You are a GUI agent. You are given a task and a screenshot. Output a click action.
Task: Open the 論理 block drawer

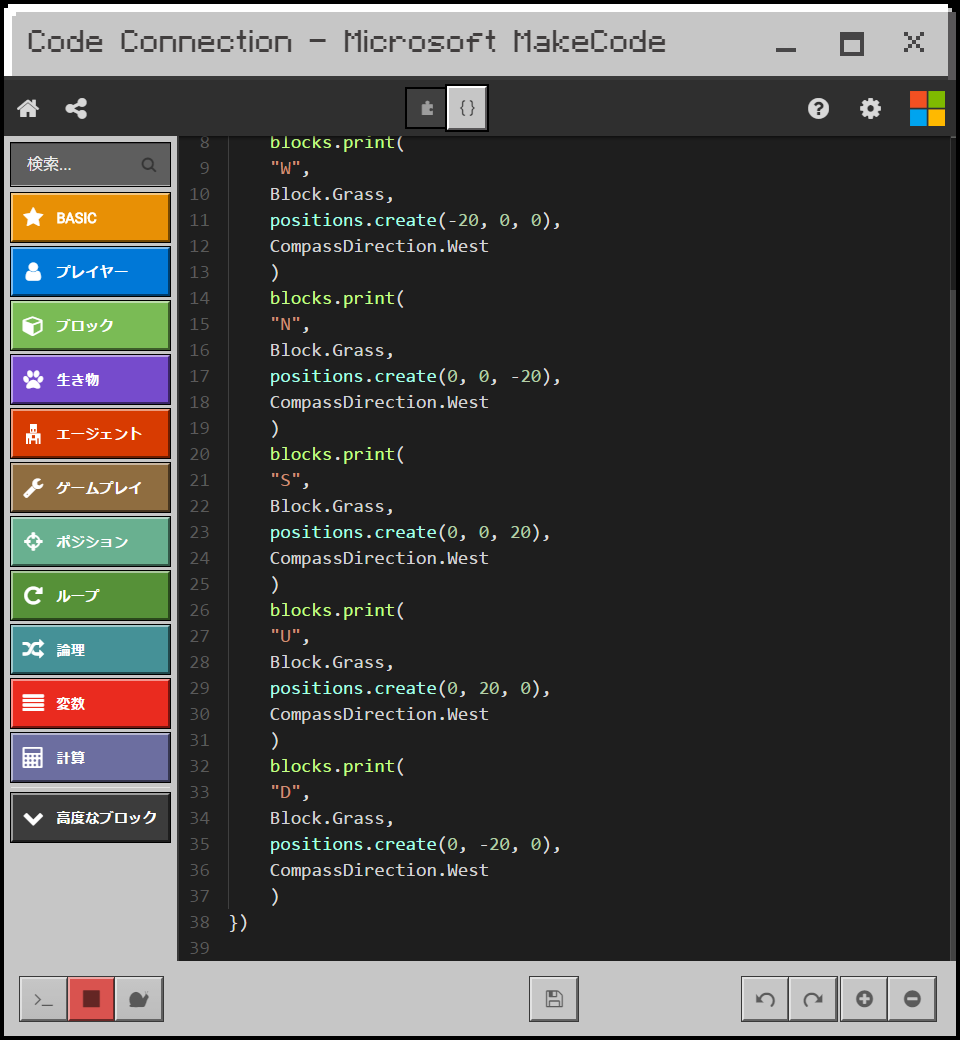90,649
